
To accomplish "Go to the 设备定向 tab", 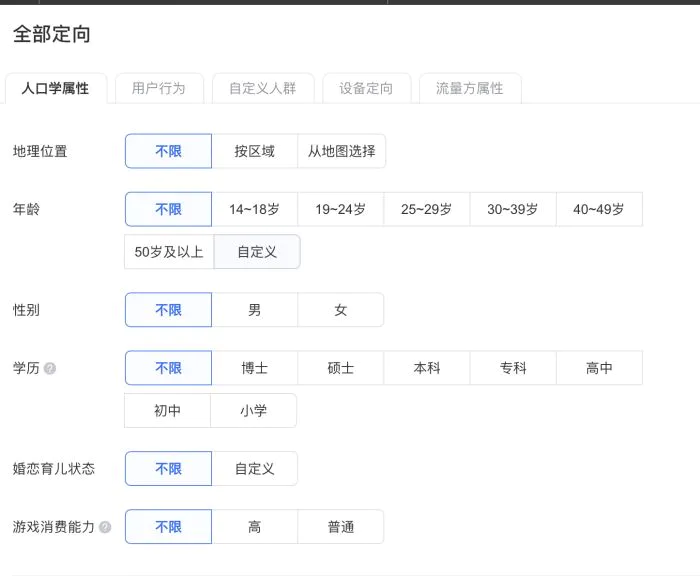I will (x=366, y=88).
